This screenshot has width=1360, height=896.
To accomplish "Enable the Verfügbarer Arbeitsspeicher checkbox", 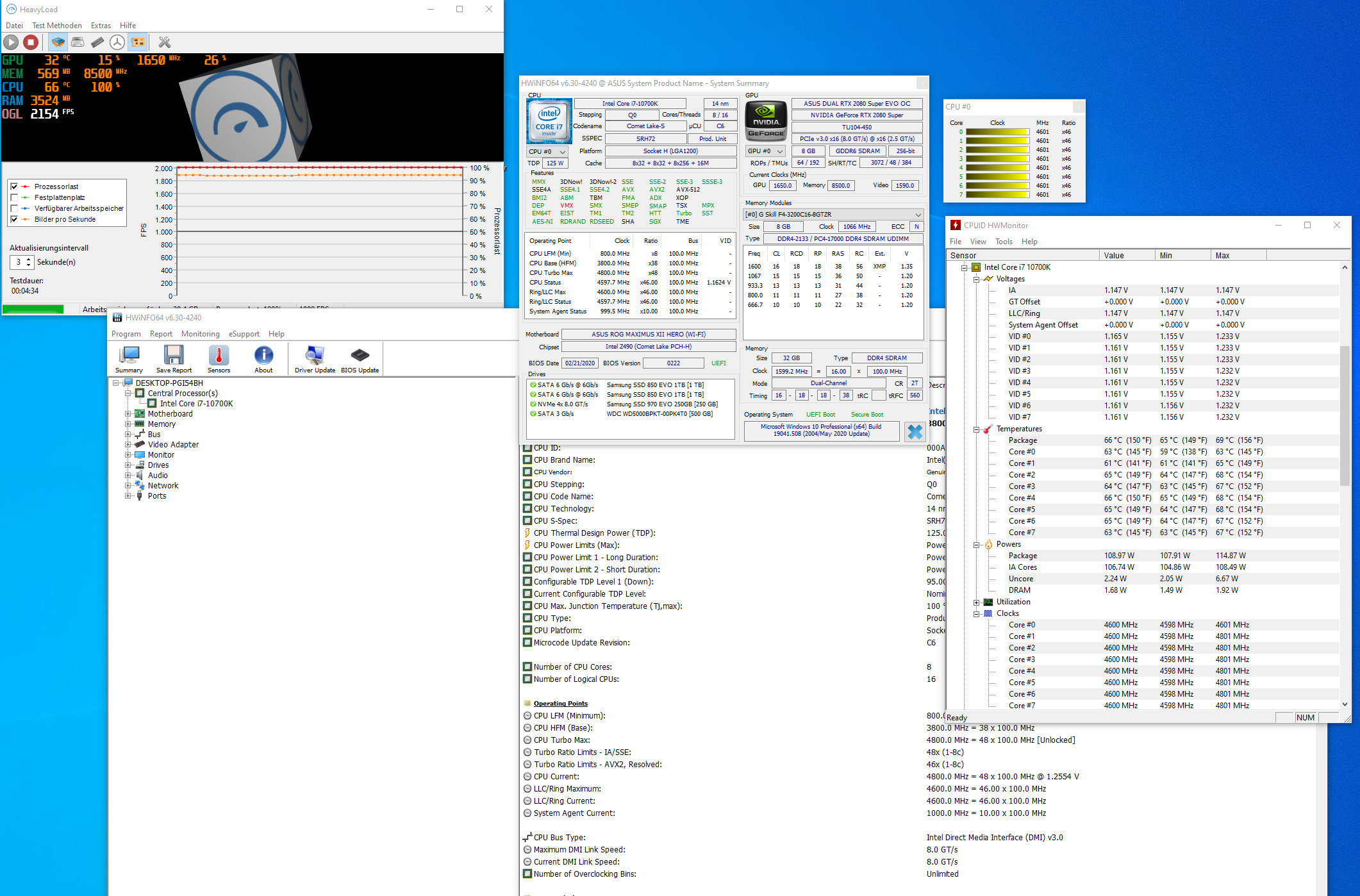I will (x=14, y=208).
